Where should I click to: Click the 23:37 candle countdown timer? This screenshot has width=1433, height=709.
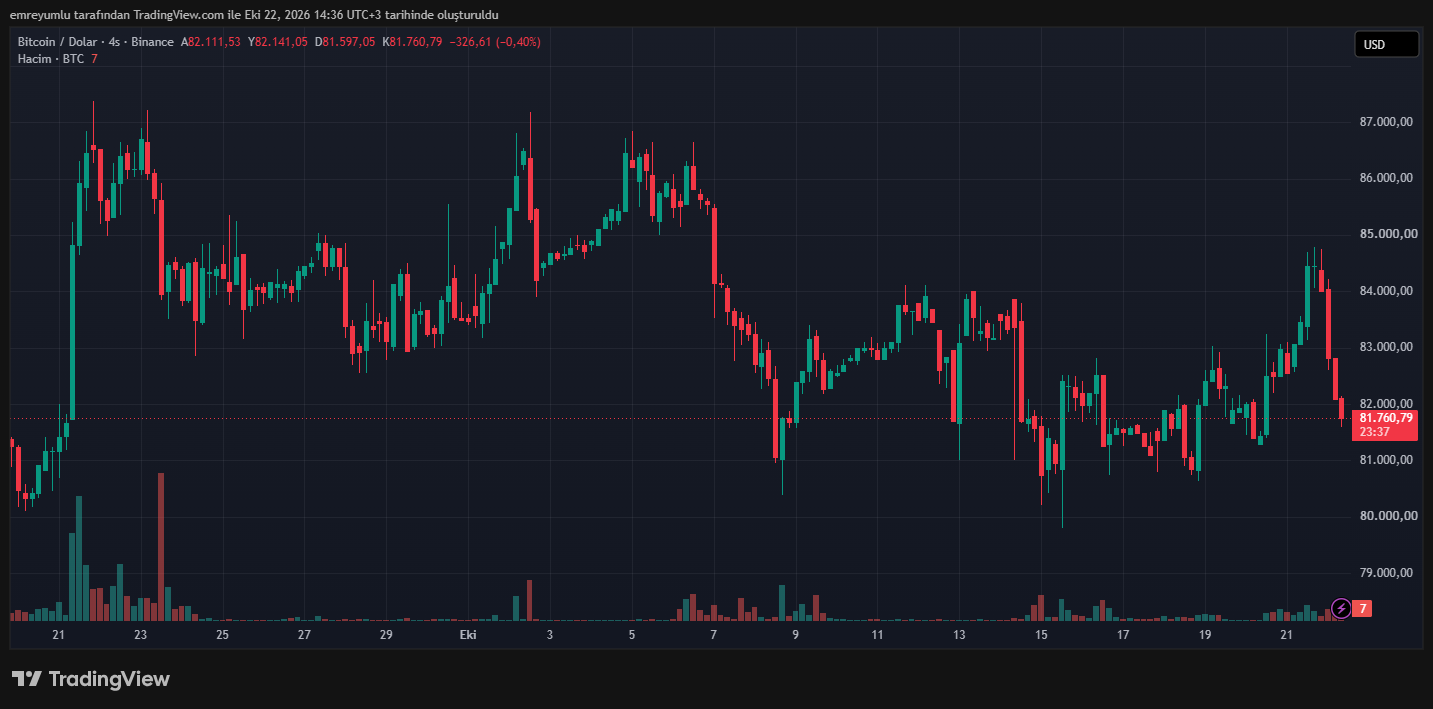1375,432
